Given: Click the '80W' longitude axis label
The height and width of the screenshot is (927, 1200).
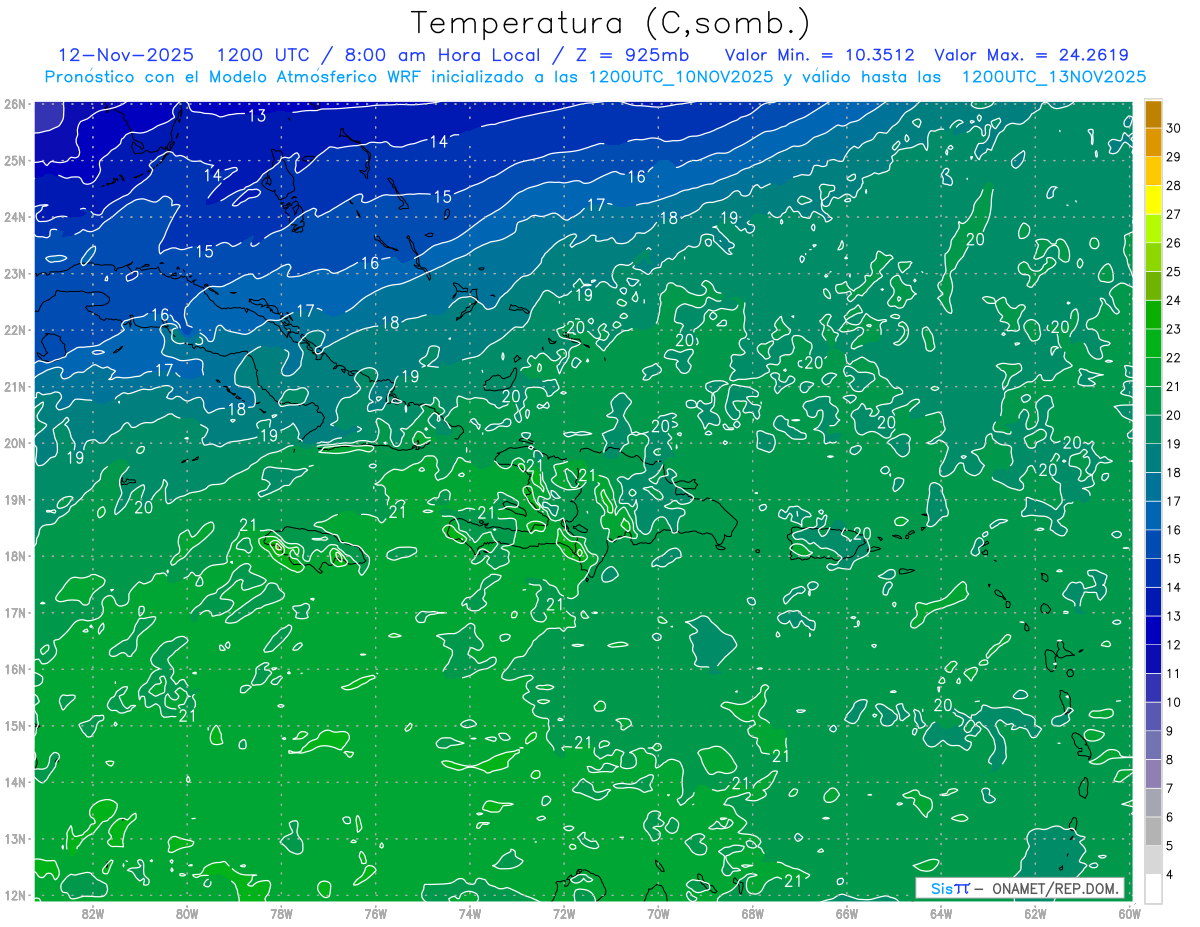Looking at the screenshot, I should (186, 913).
